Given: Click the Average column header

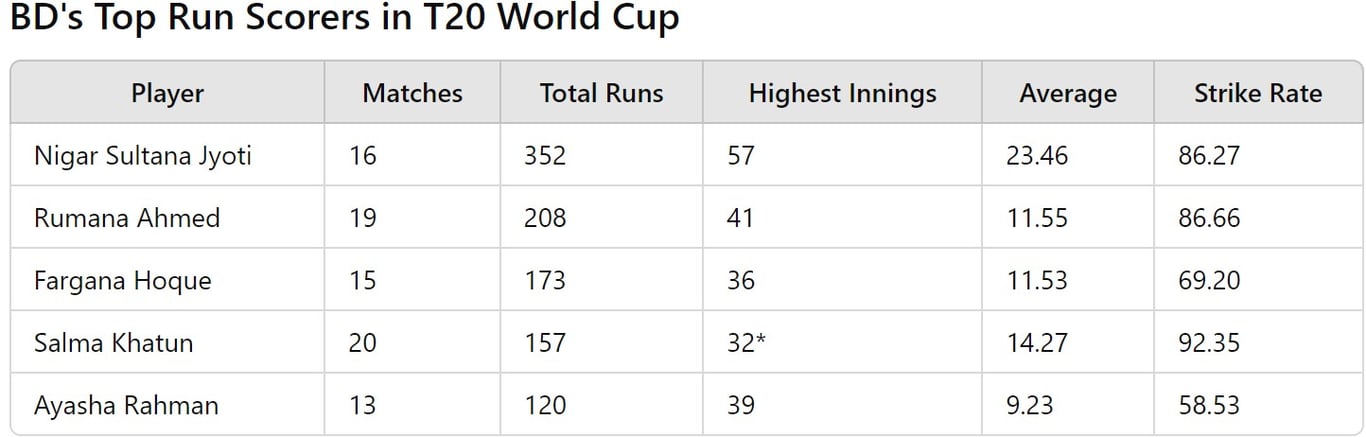Looking at the screenshot, I should (x=1067, y=94).
